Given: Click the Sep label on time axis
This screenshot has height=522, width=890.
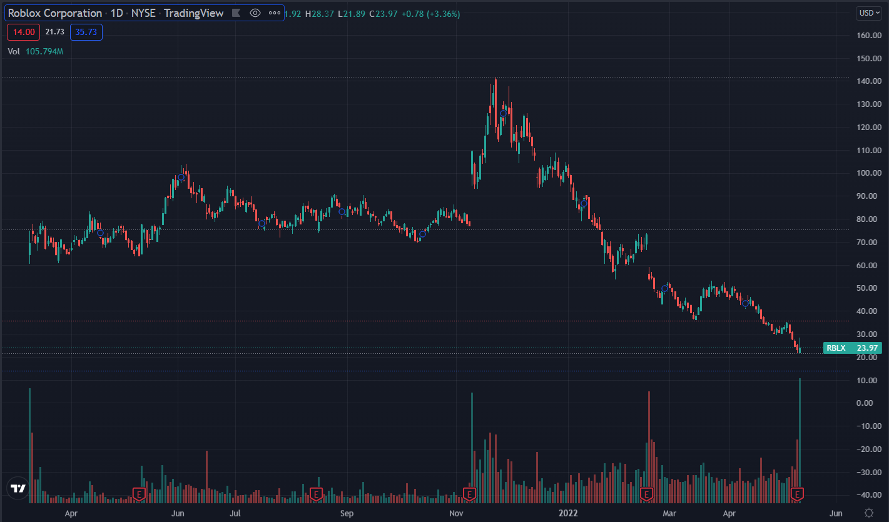Looking at the screenshot, I should point(346,512).
